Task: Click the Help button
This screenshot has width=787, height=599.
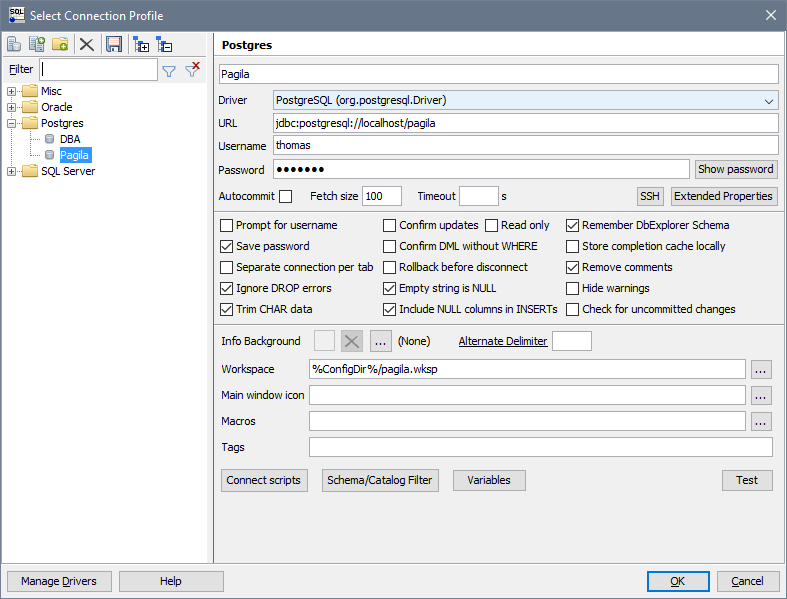Action: 171,581
